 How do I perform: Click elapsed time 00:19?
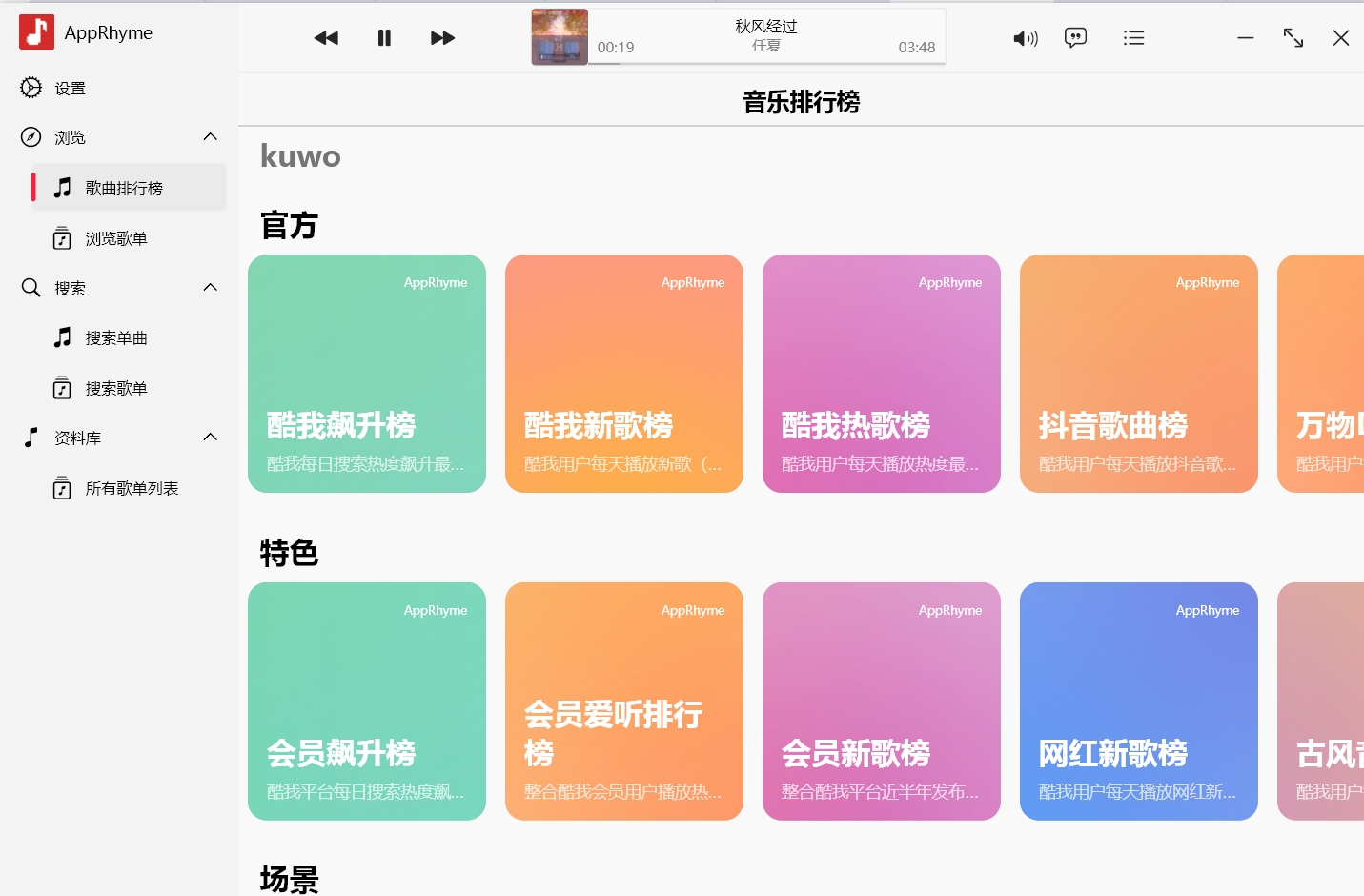tap(616, 48)
